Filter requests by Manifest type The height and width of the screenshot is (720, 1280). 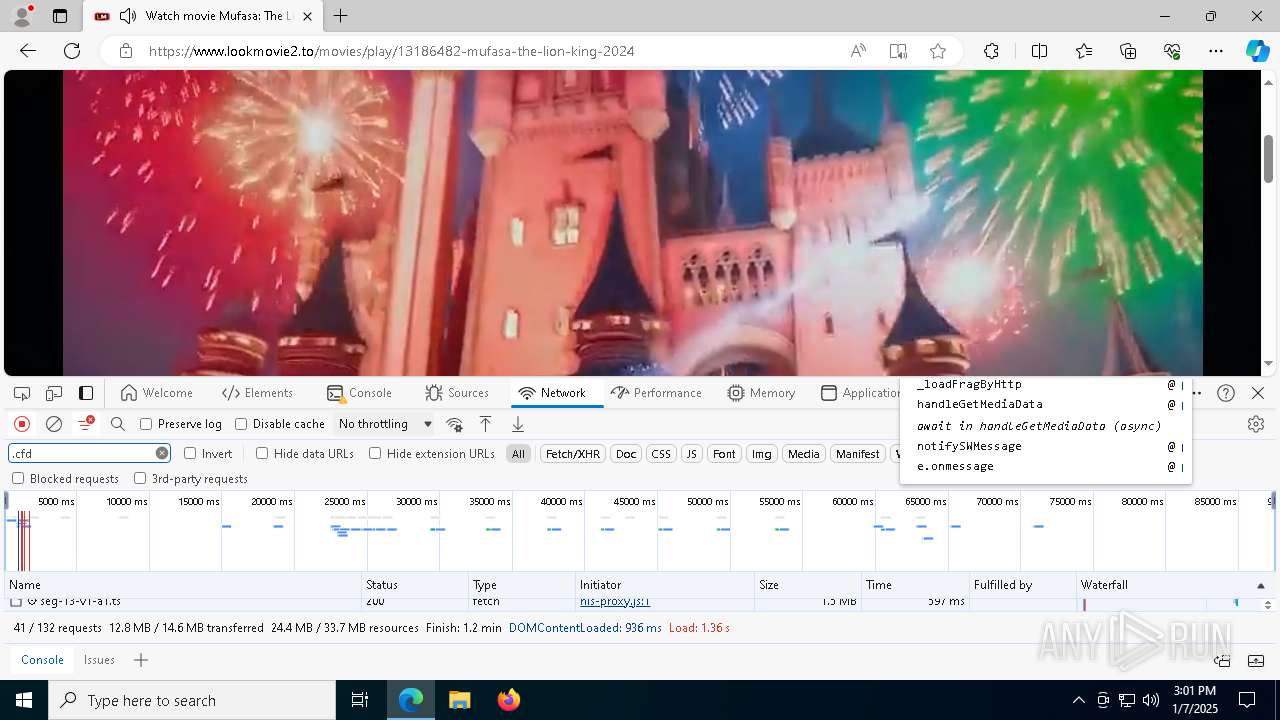point(857,454)
